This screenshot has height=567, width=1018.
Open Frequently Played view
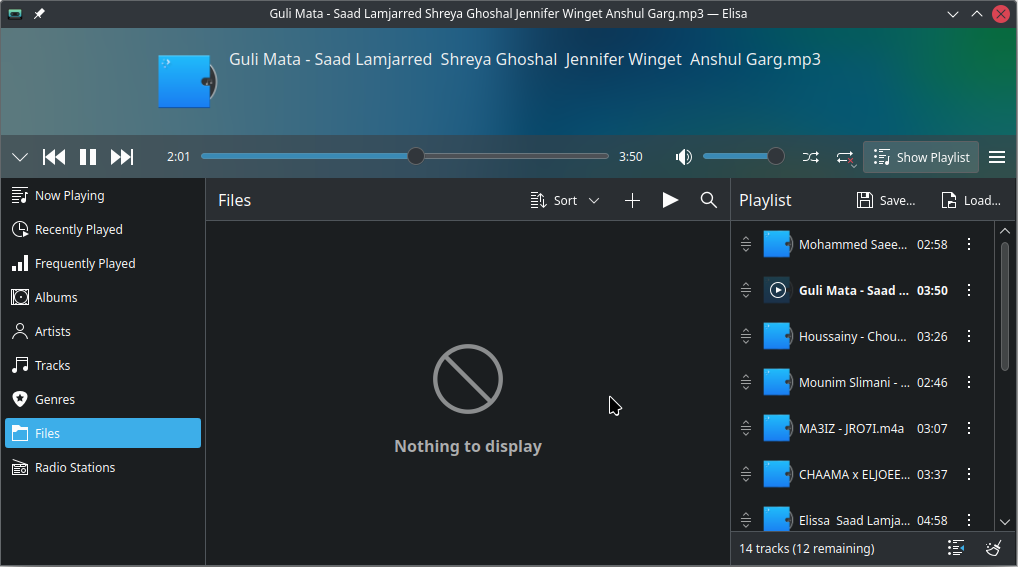(x=103, y=263)
